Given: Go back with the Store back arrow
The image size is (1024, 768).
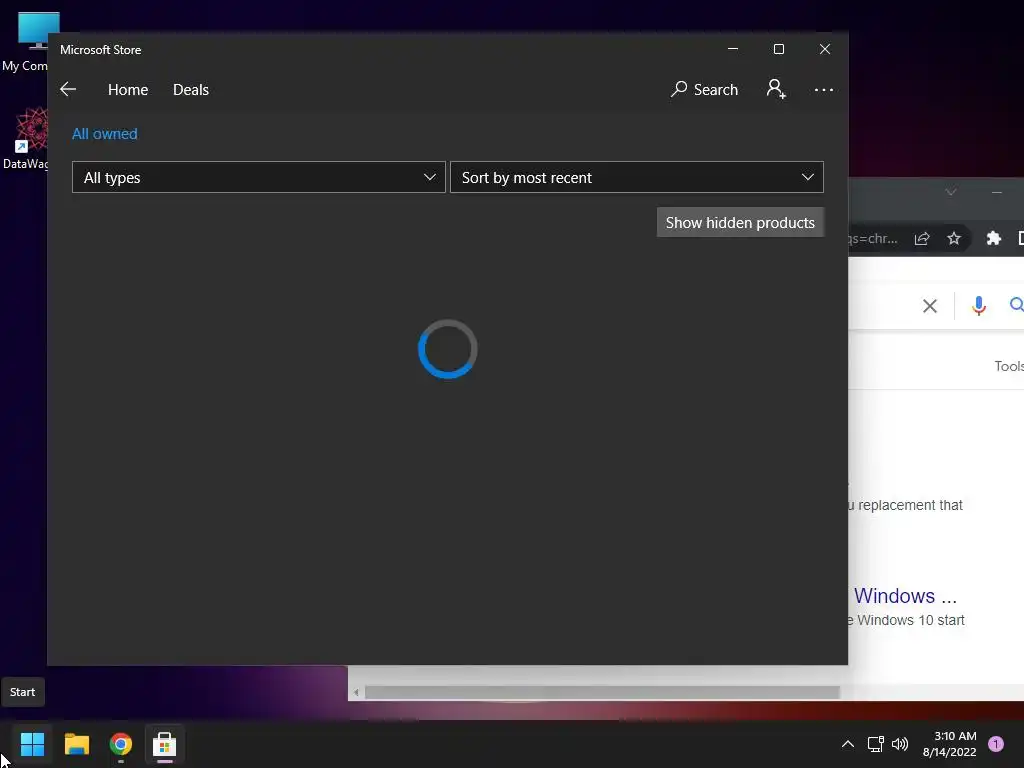Looking at the screenshot, I should point(68,89).
